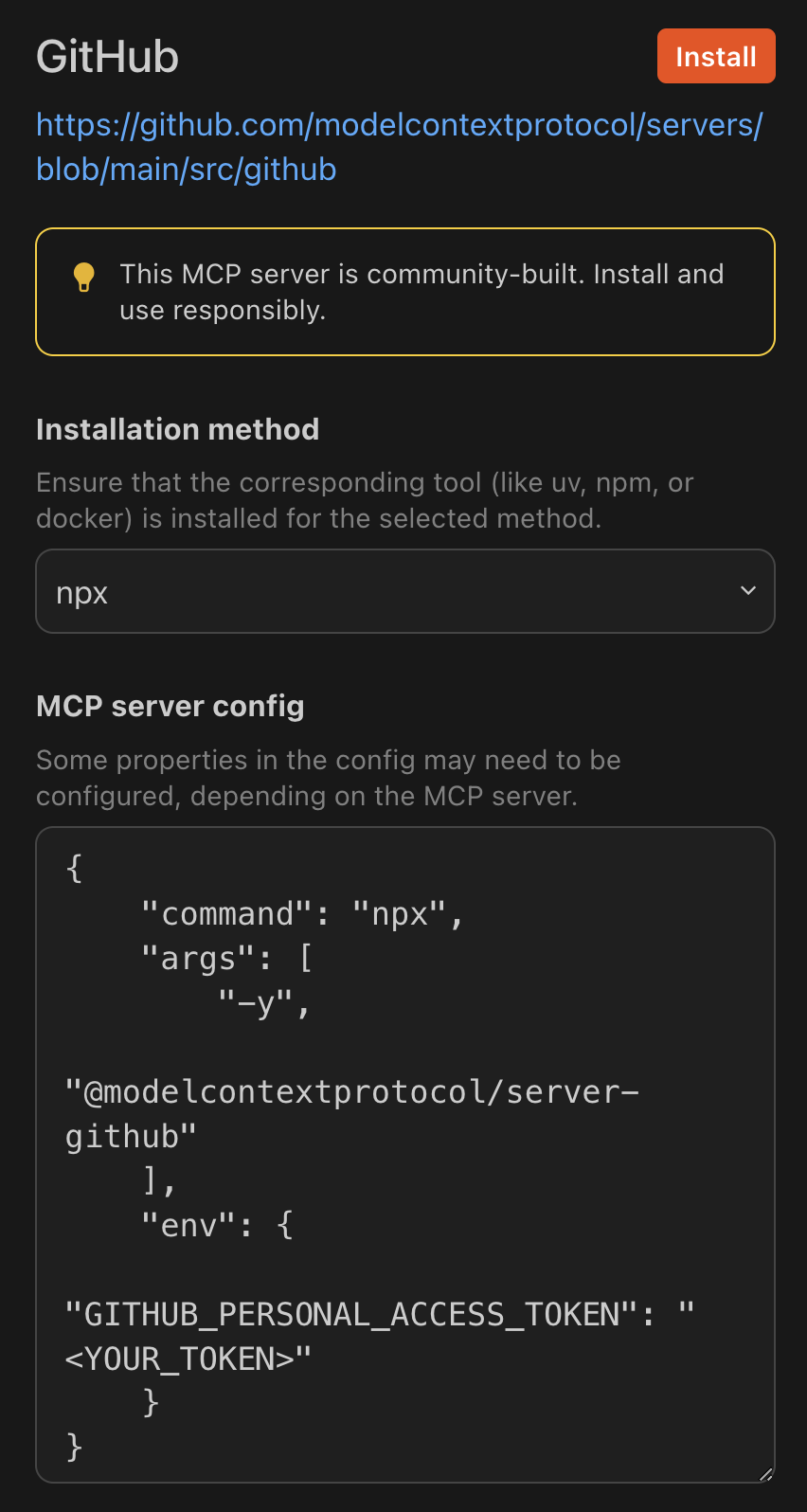Click the MCP server config section header
807x1512 pixels.
tap(170, 706)
